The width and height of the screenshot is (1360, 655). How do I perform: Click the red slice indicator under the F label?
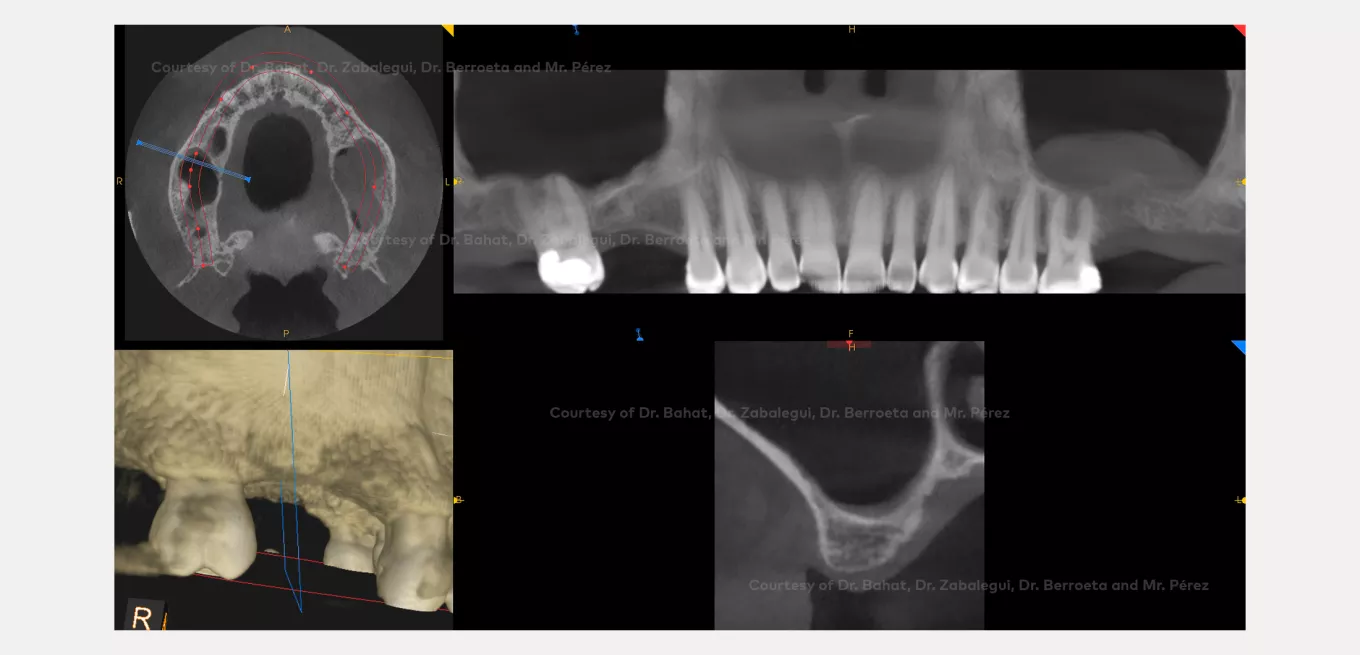(849, 344)
